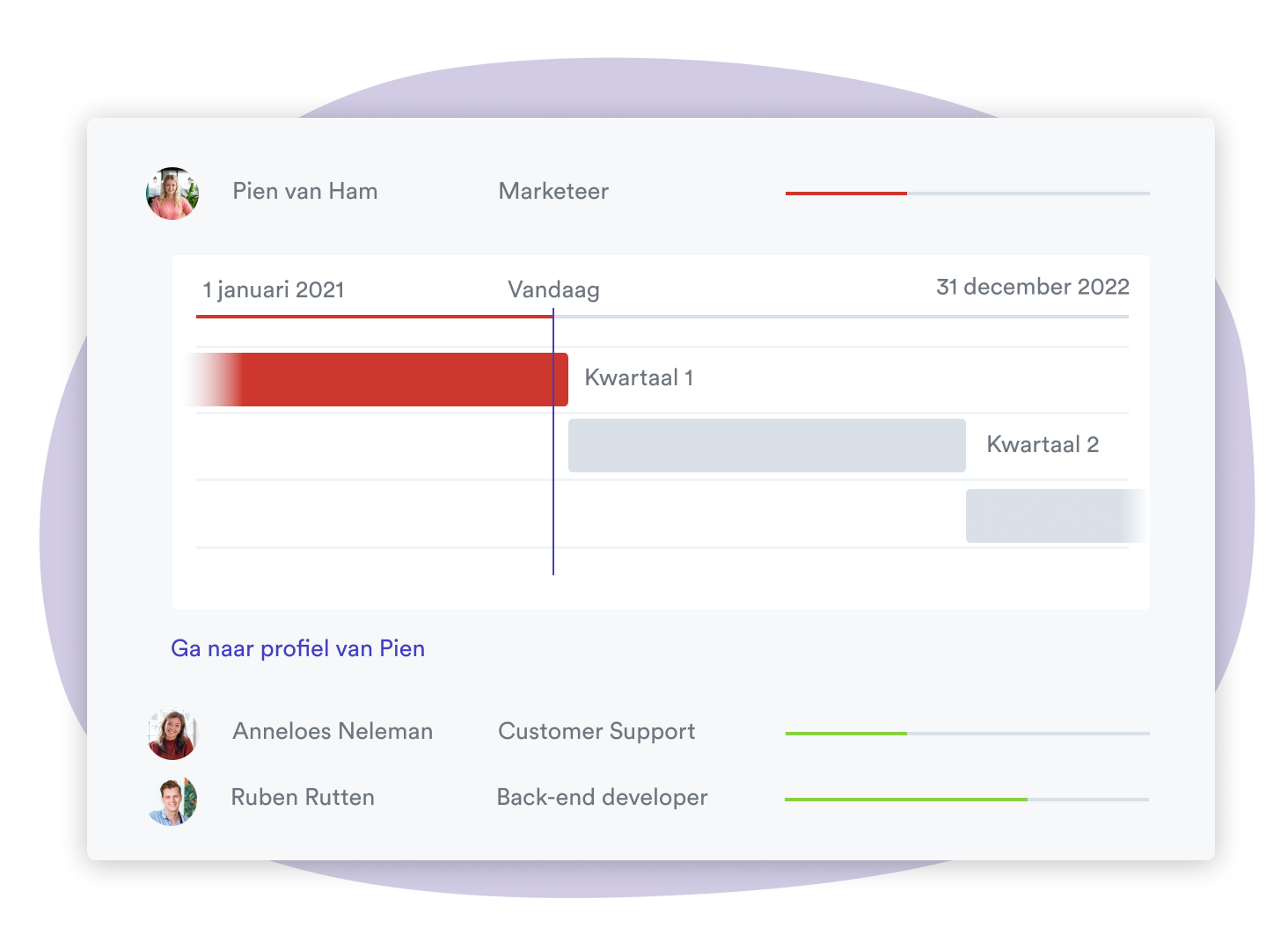Click the Customer Support role label
The width and height of the screenshot is (1288, 950).
point(596,732)
